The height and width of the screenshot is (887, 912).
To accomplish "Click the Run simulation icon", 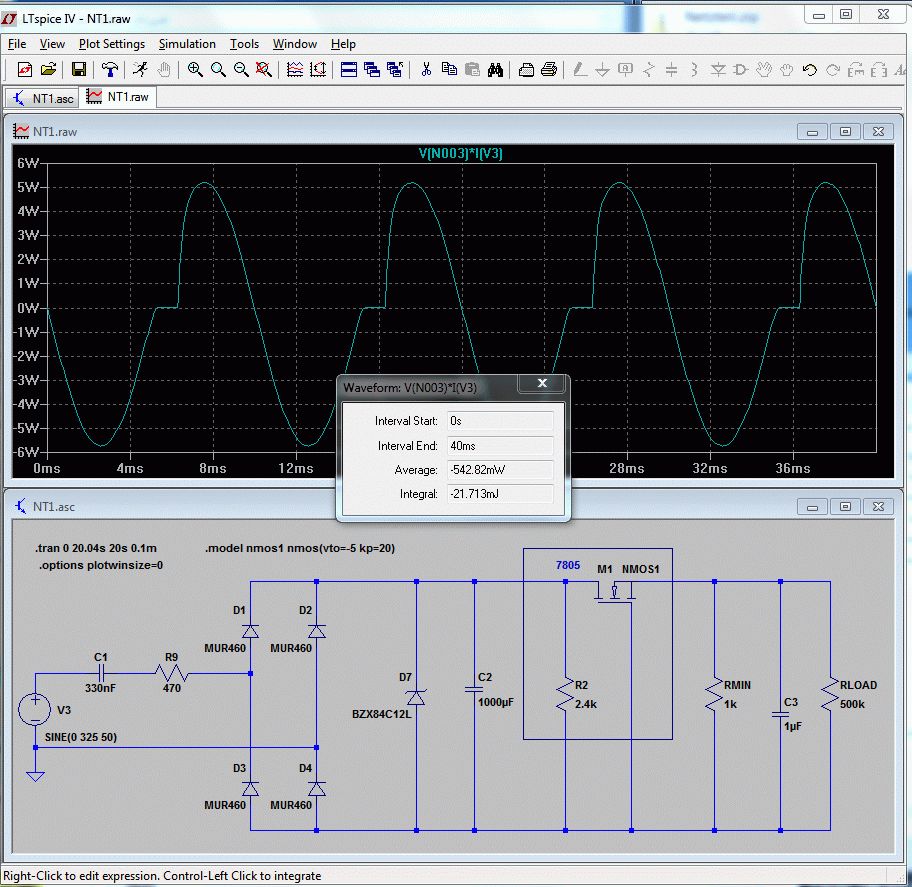I will coord(141,70).
